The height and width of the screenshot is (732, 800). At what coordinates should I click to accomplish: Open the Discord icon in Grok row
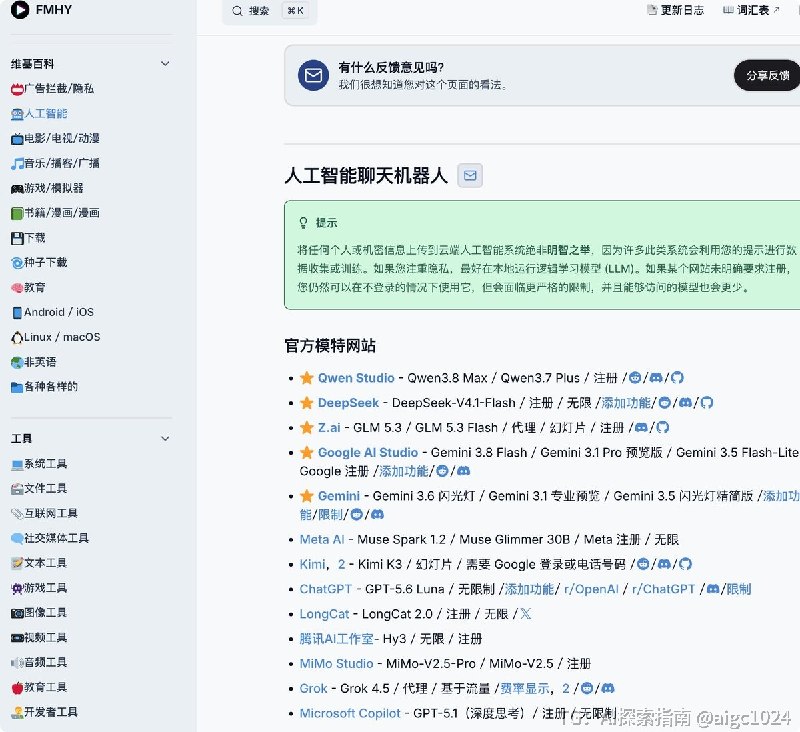point(608,689)
